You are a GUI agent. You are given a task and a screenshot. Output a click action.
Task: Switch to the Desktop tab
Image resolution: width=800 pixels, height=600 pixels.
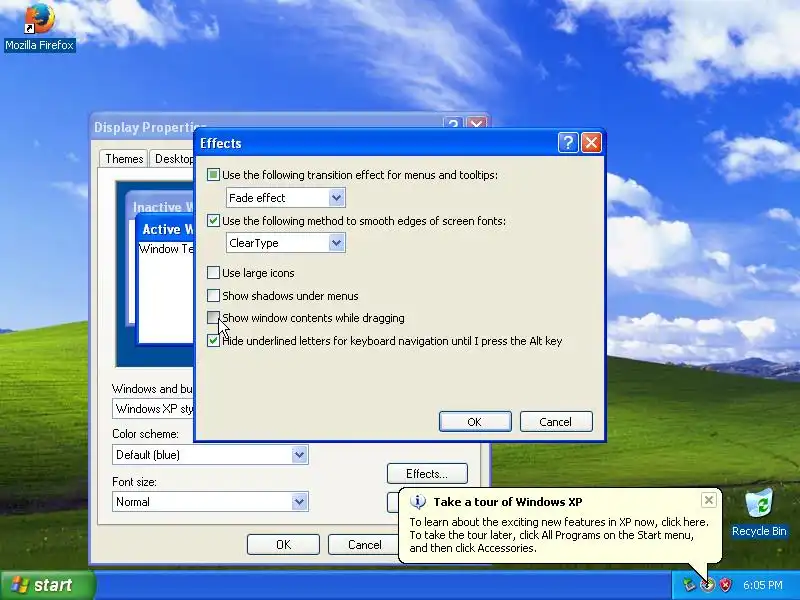click(172, 159)
